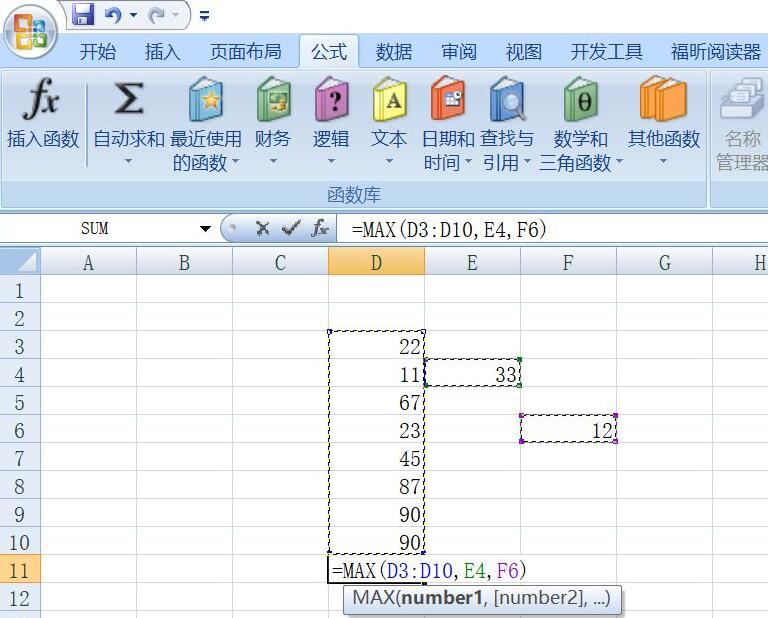Select row 1 header
The image size is (768, 618).
[x=20, y=290]
